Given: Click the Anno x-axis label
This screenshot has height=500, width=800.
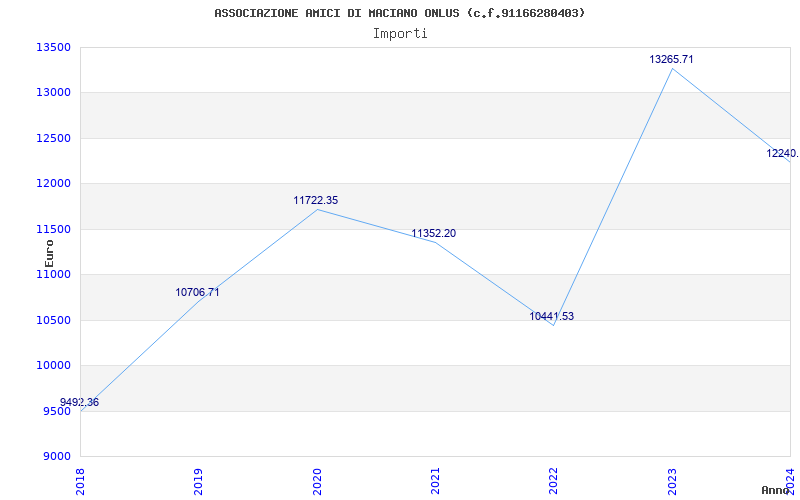Looking at the screenshot, I should [x=776, y=490].
